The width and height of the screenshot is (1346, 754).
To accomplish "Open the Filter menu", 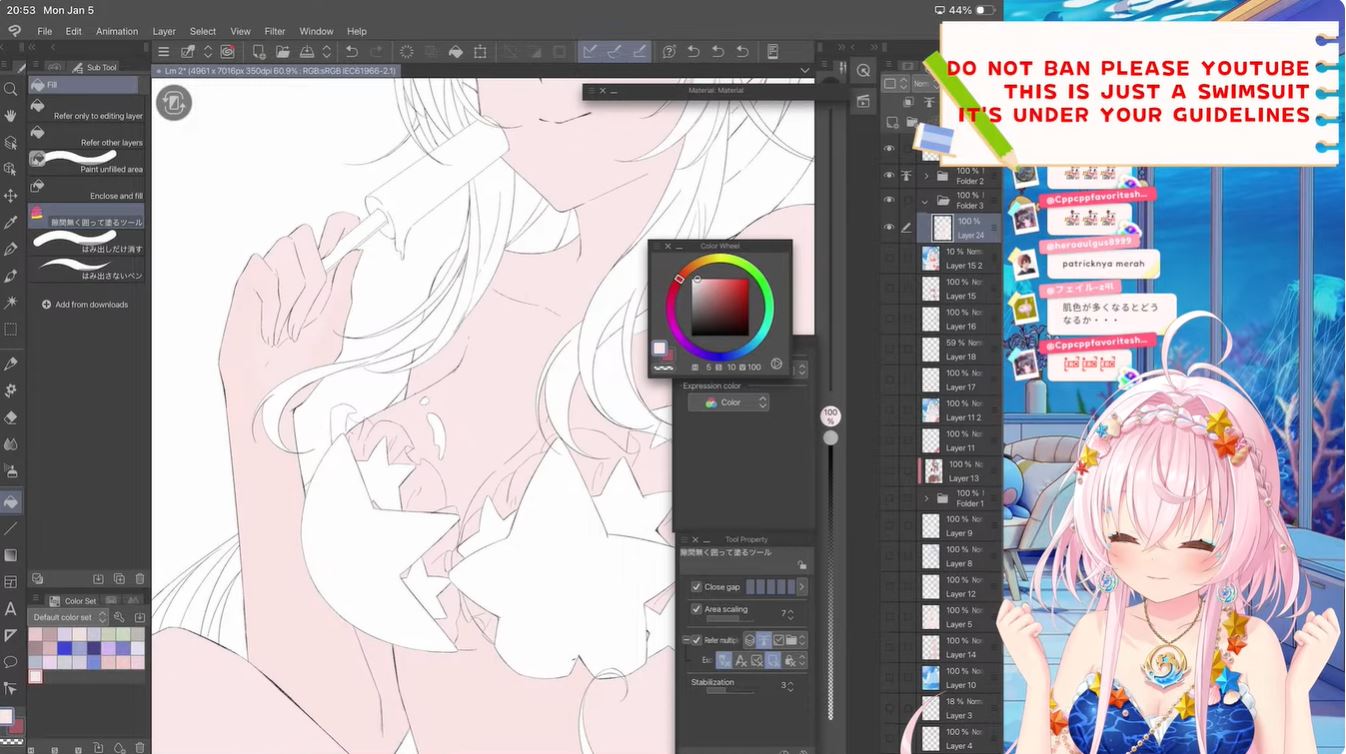I will (x=275, y=31).
